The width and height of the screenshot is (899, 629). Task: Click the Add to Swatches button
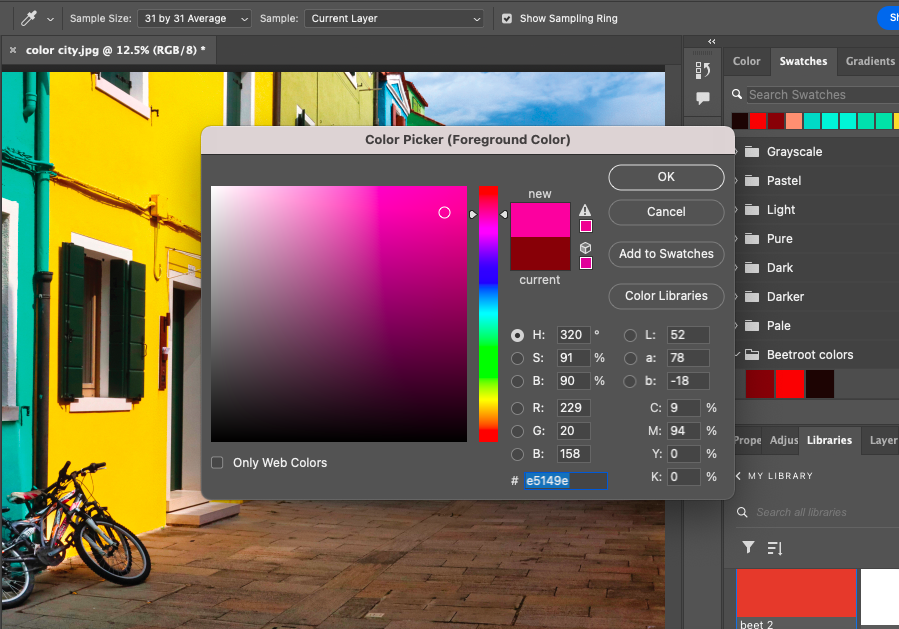[x=666, y=254]
